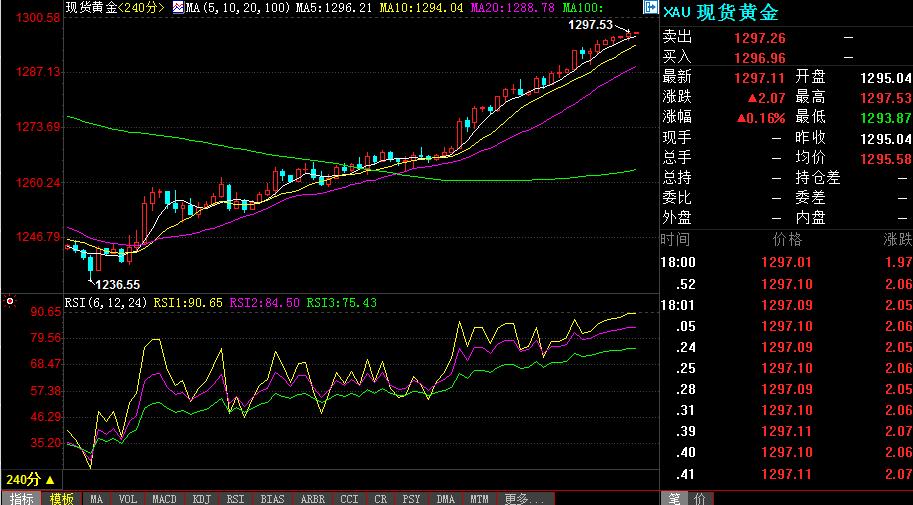Select the VOL indicator tab

(x=128, y=499)
